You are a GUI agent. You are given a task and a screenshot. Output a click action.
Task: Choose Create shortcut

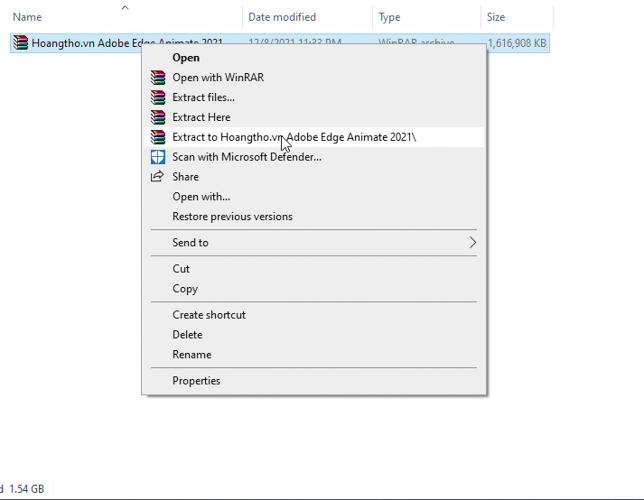(x=314, y=315)
